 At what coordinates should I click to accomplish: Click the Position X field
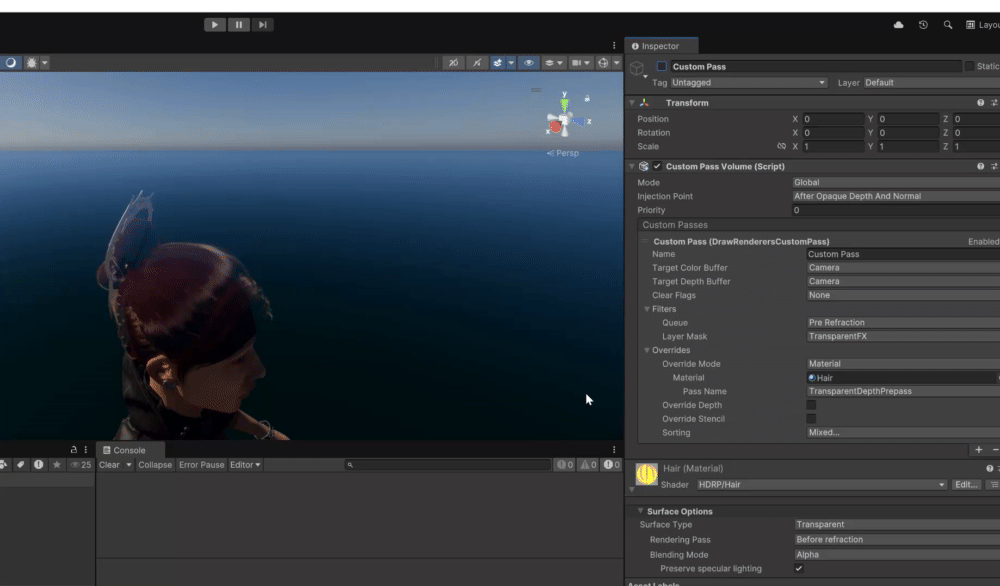click(833, 119)
